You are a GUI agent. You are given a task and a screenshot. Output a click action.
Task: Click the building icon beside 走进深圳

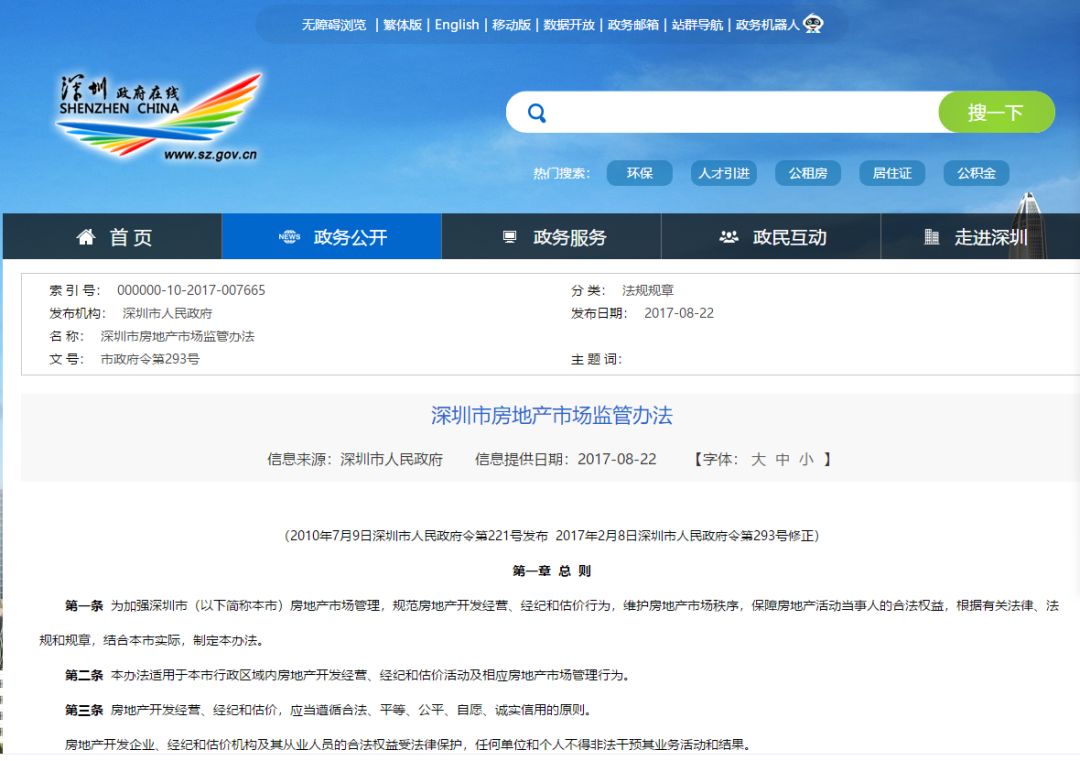click(x=931, y=237)
